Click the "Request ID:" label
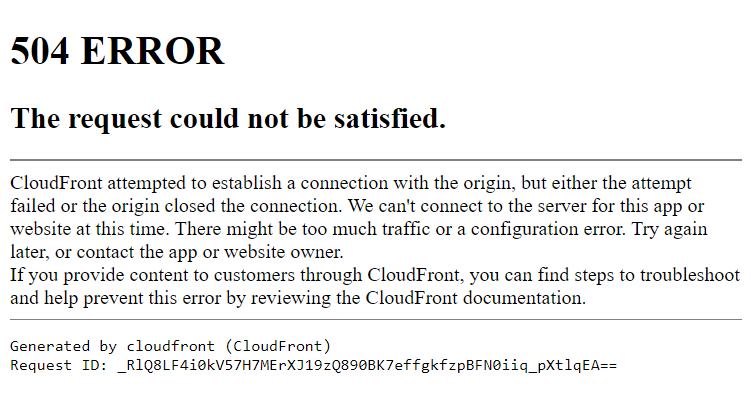Viewport: 751px width, 407px height. coord(59,365)
